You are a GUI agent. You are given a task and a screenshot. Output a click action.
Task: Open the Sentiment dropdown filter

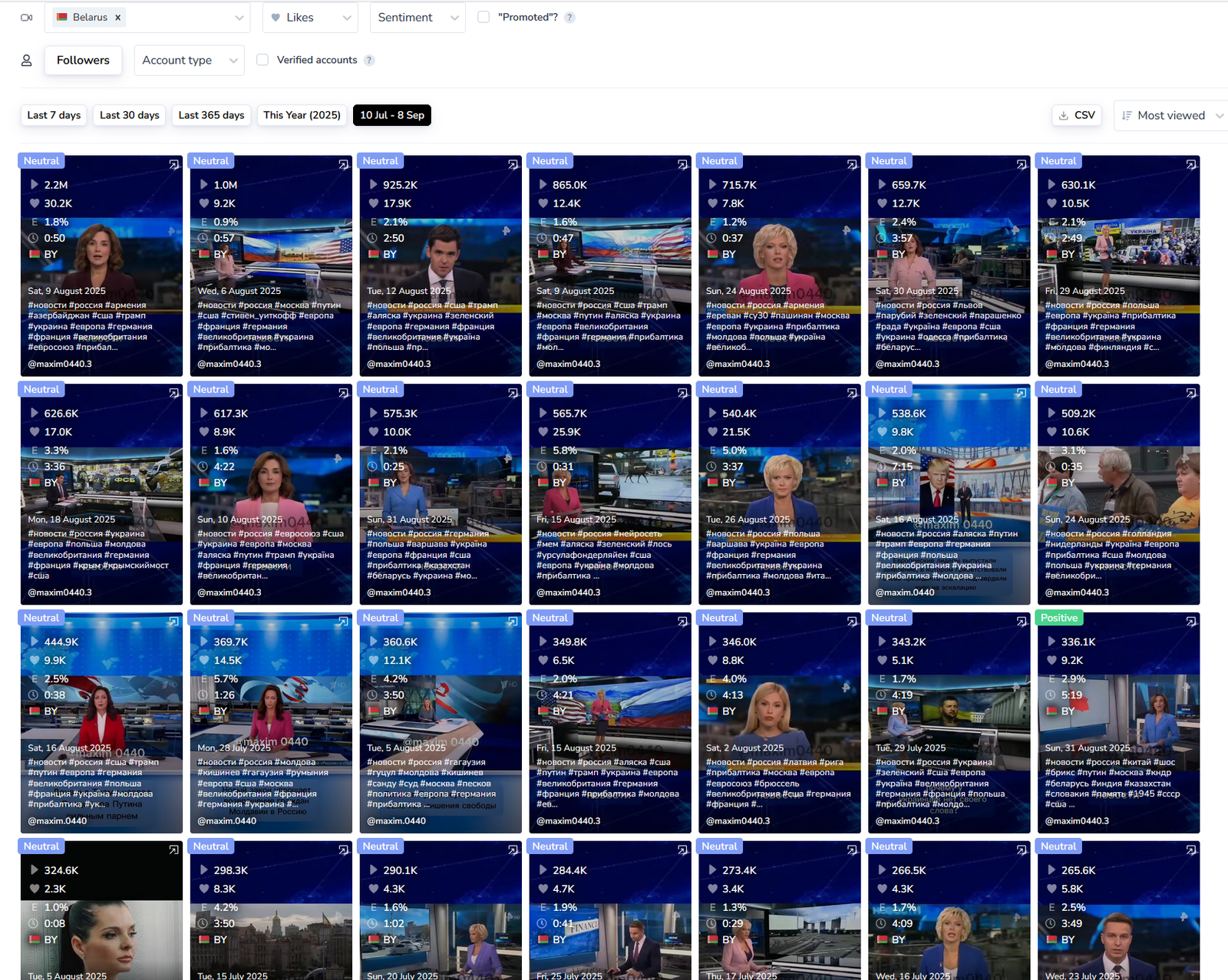click(417, 18)
